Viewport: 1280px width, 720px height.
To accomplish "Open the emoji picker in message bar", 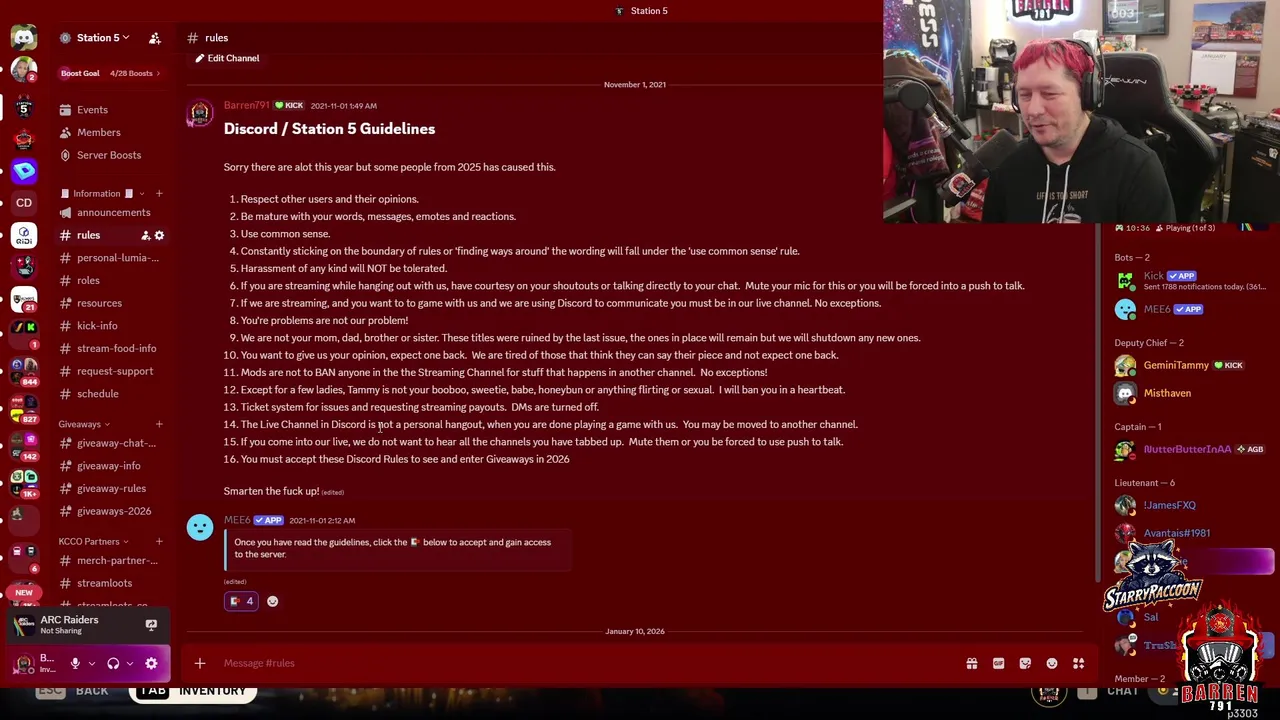I will [1052, 663].
